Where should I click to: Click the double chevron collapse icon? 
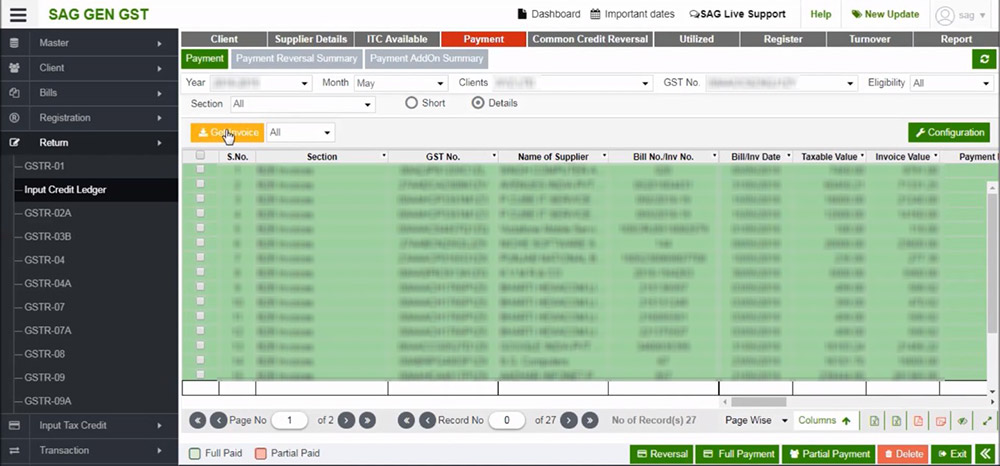(x=986, y=454)
